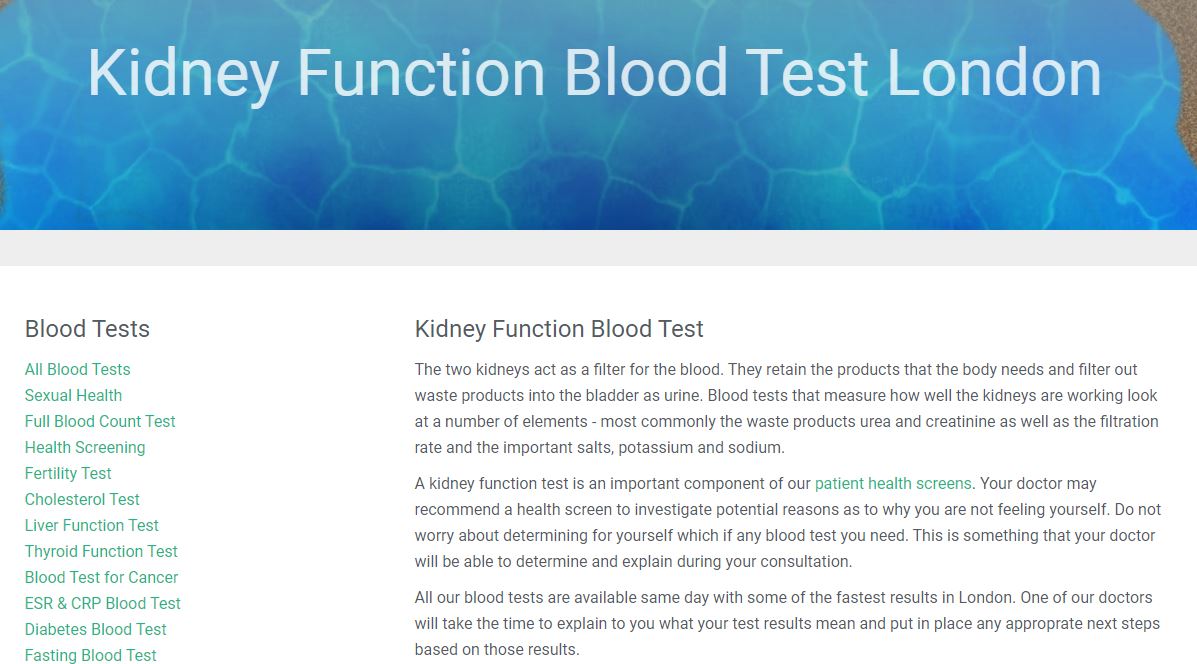Select Health Screening in the sidebar

85,447
